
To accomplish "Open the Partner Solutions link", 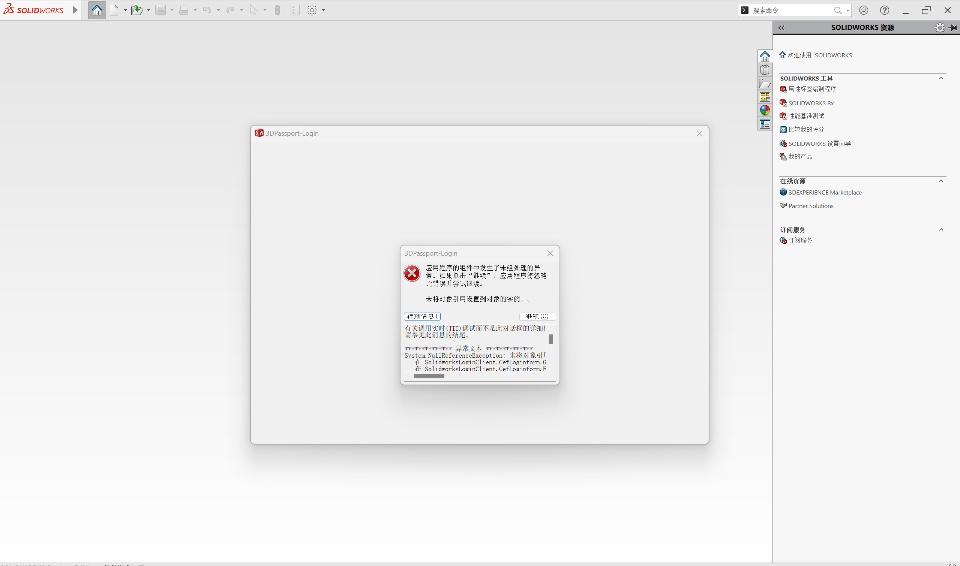I will point(806,206).
